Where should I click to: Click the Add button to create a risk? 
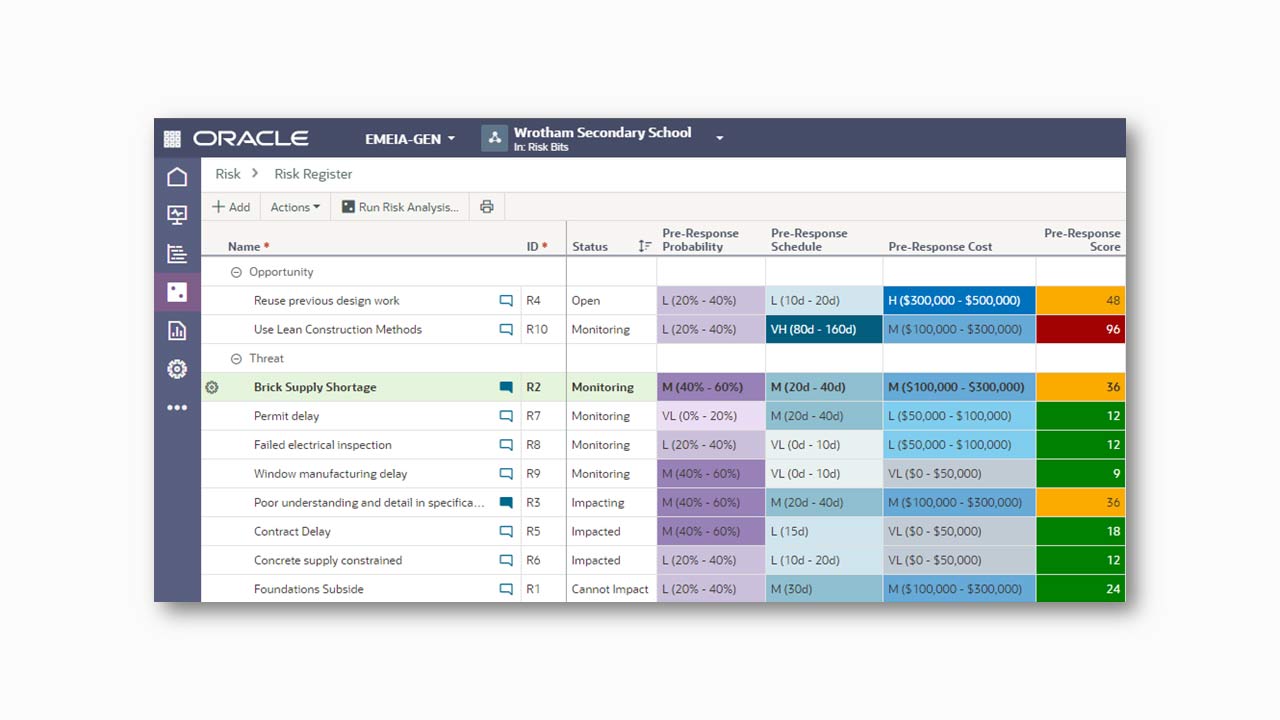(x=231, y=206)
